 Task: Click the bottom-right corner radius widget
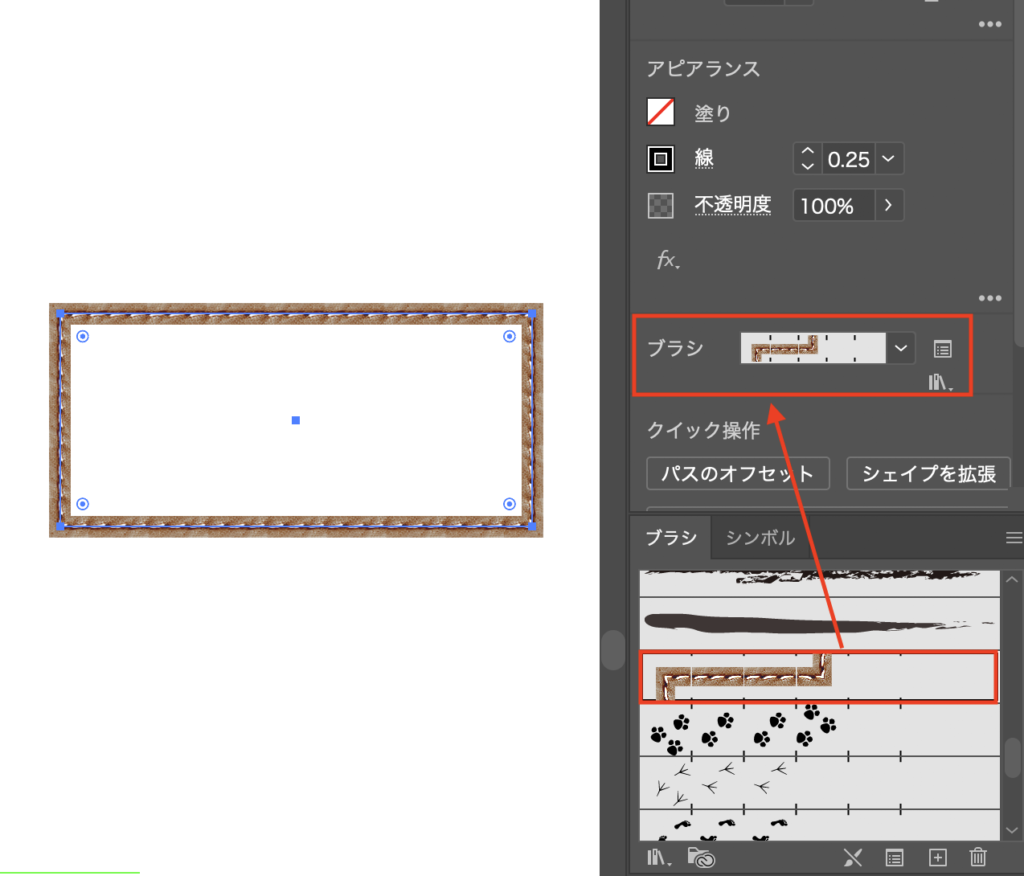point(509,504)
